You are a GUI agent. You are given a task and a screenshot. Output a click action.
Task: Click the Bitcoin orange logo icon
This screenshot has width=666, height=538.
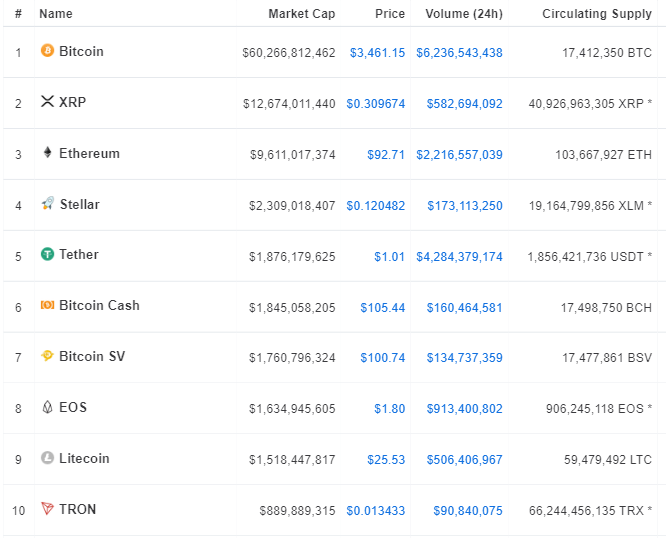[47, 51]
